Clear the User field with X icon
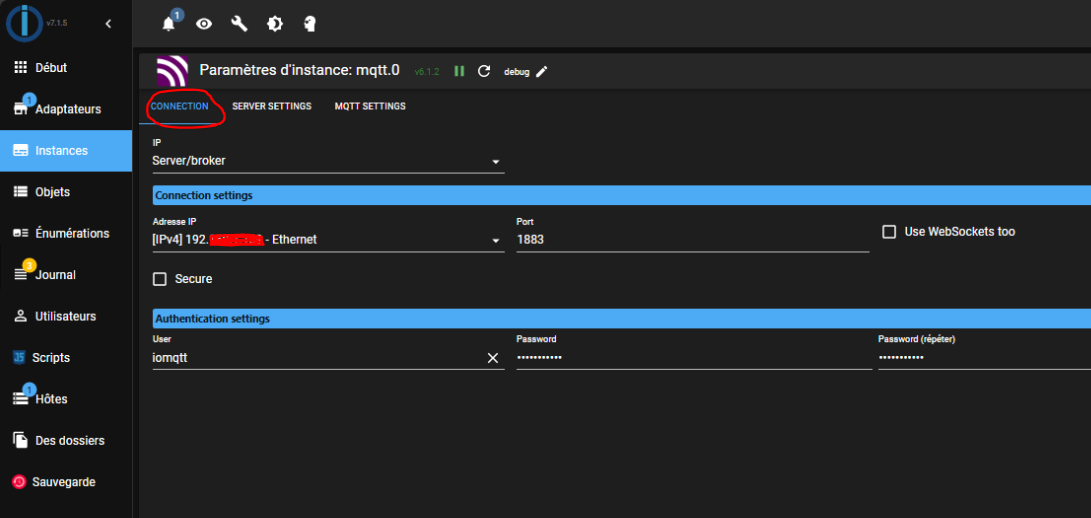Screen dimensions: 1091x518 coord(492,358)
